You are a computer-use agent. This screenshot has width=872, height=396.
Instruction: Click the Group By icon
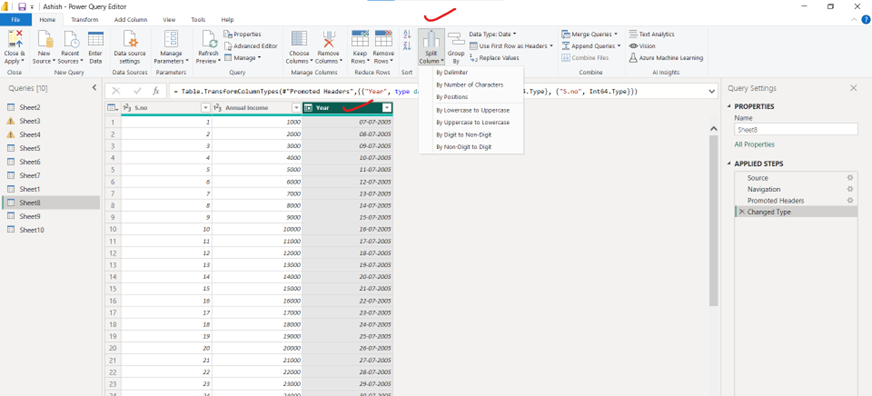click(x=456, y=40)
